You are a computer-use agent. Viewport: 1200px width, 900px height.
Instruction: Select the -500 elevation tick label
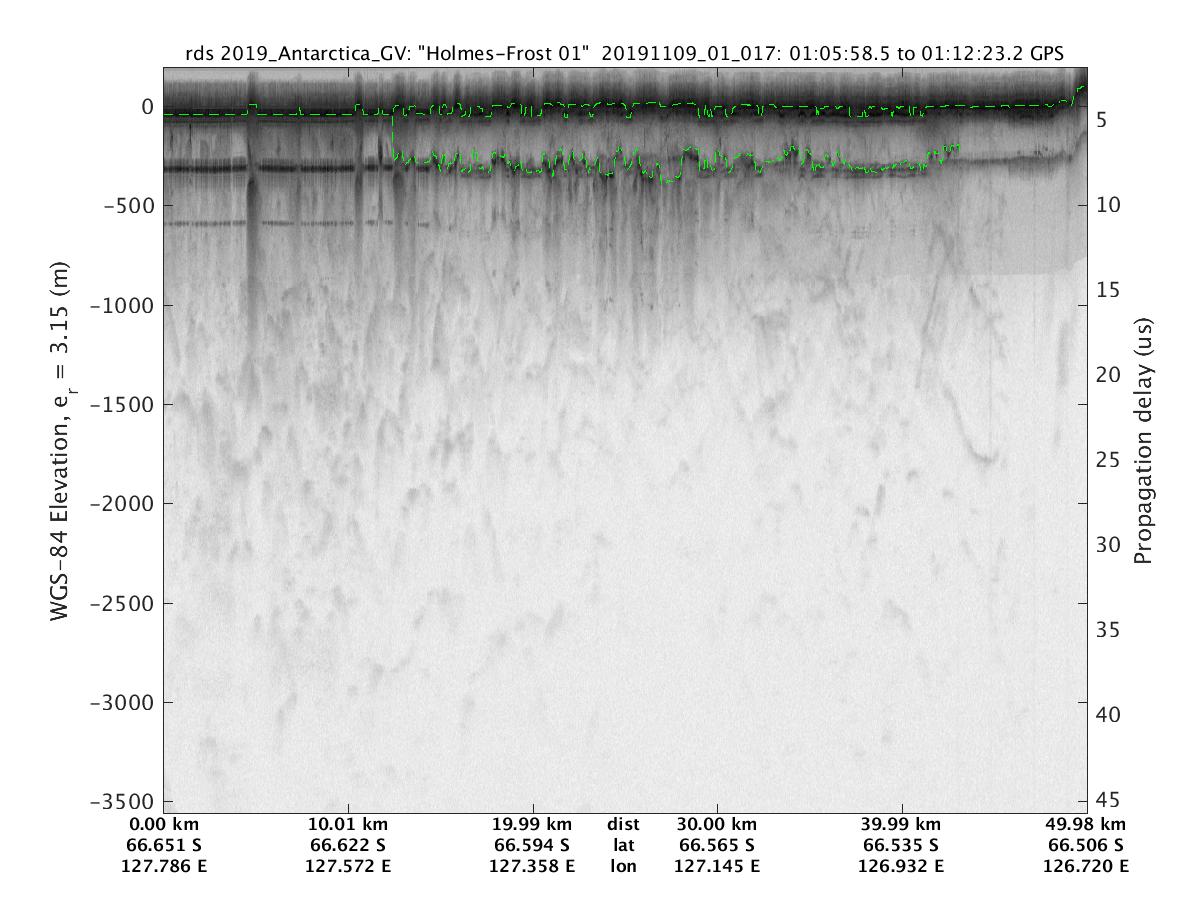[124, 206]
